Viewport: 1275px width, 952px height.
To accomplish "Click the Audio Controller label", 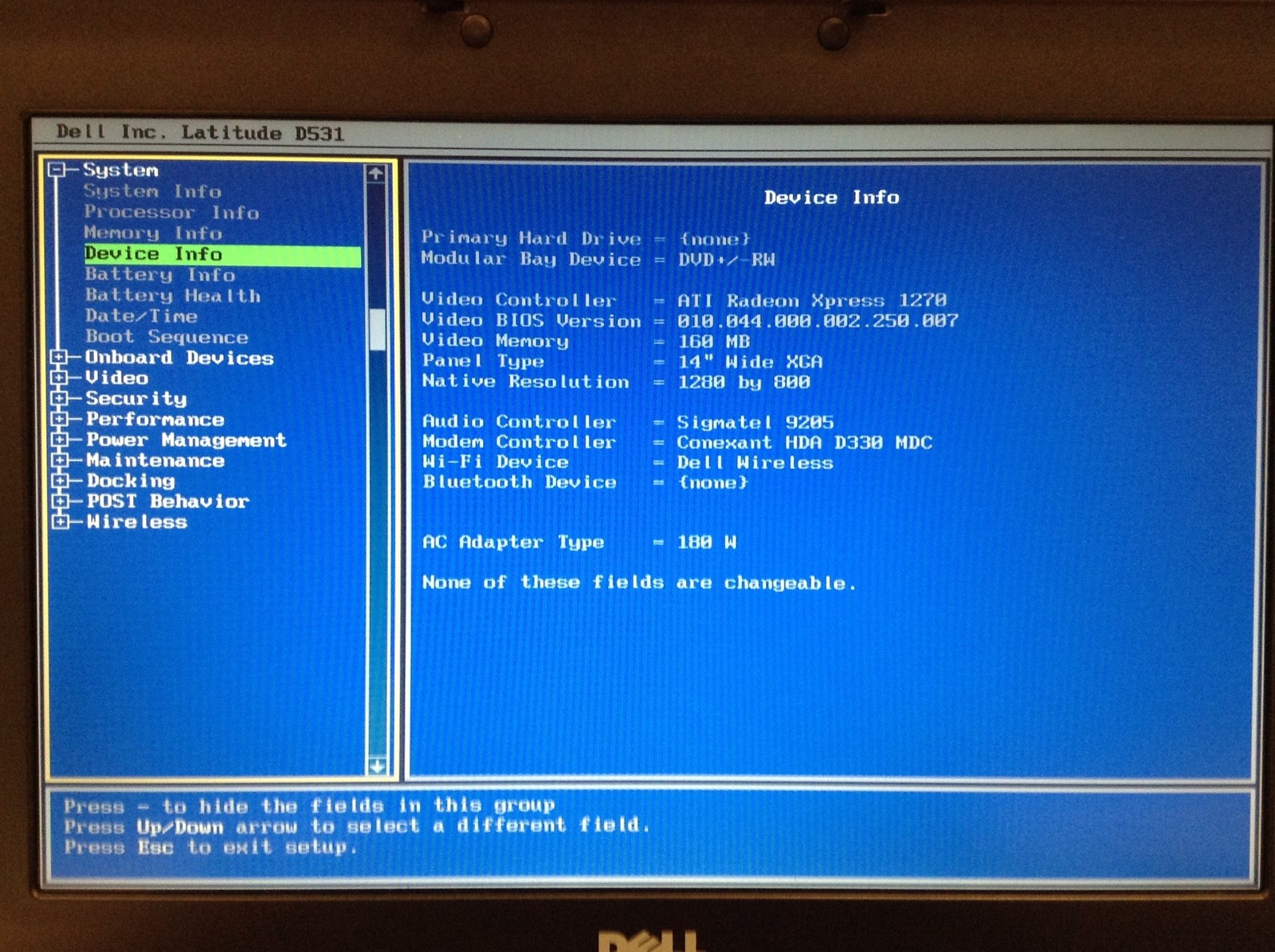I will click(519, 421).
